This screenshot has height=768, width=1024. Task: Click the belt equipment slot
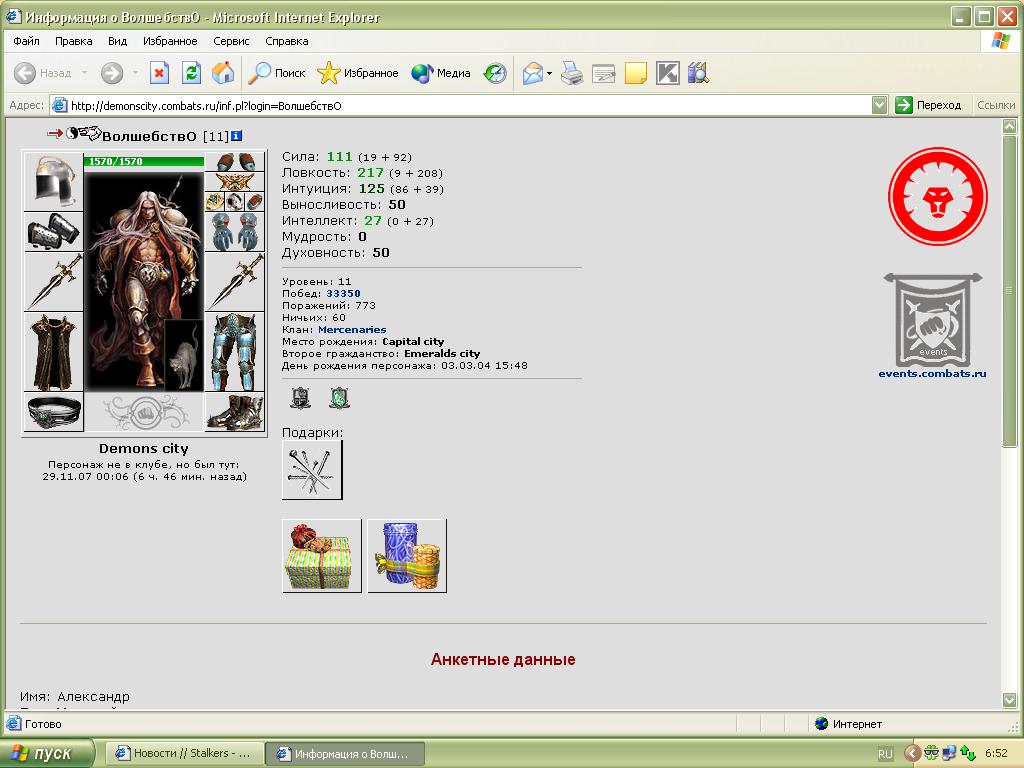pyautogui.click(x=54, y=412)
